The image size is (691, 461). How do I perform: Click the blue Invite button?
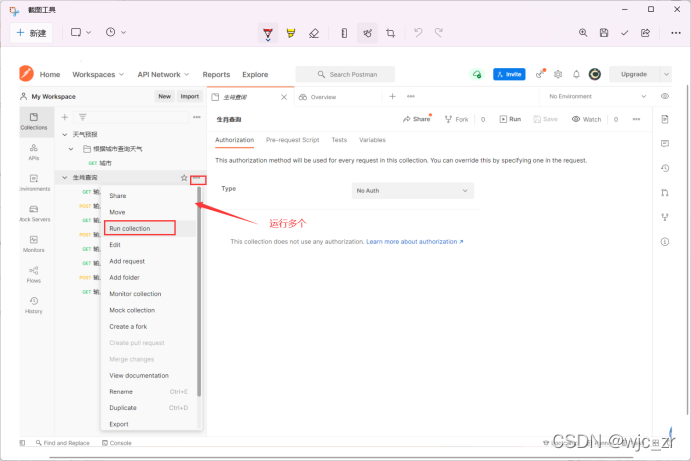[509, 74]
